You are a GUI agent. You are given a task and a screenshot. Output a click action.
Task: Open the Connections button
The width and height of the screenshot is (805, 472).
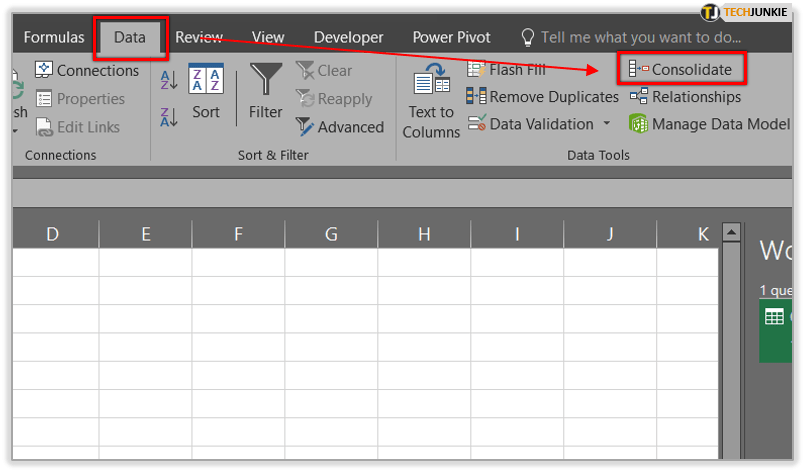[87, 70]
